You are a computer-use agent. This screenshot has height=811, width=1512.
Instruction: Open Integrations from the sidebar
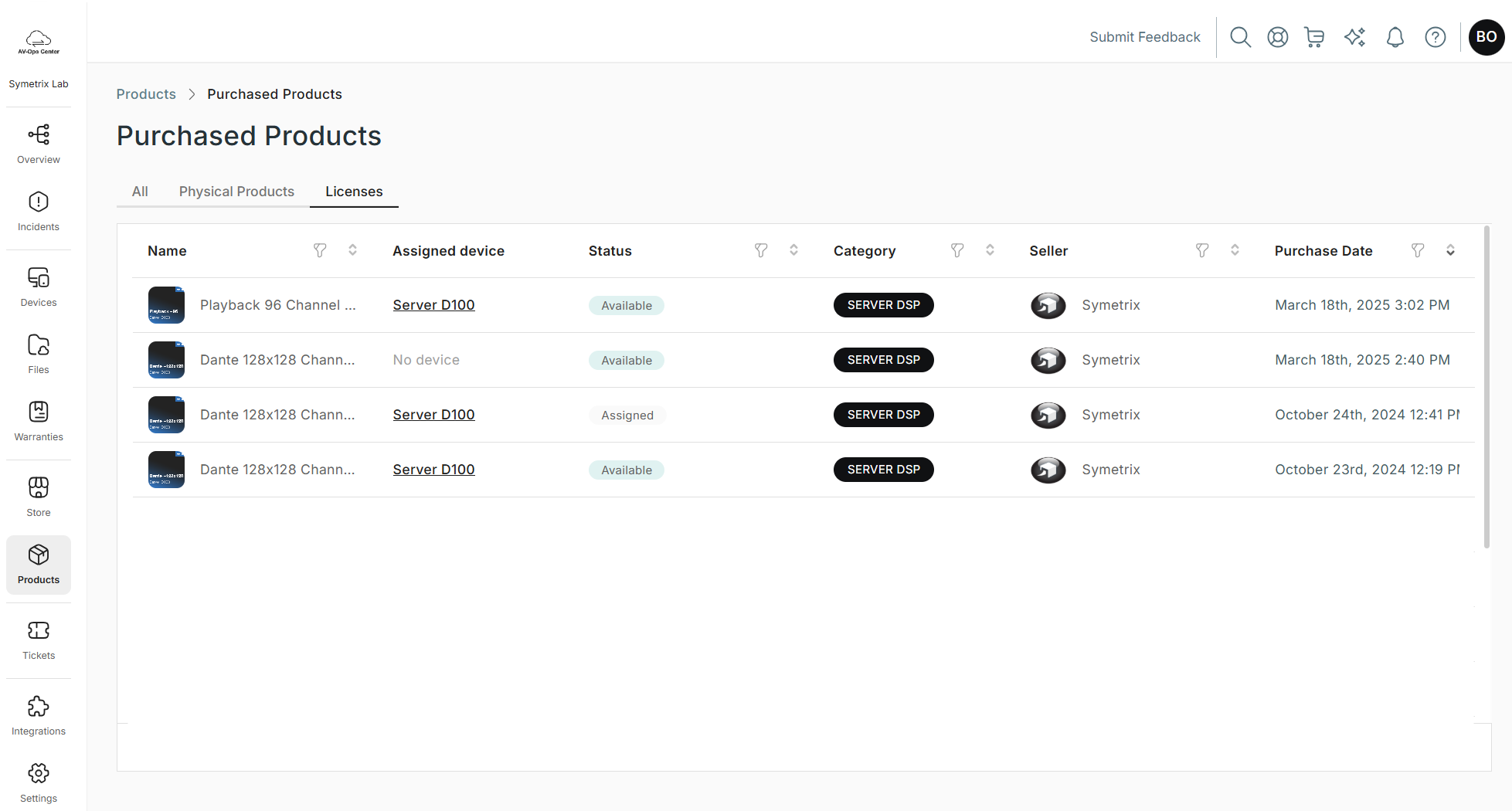pyautogui.click(x=39, y=716)
